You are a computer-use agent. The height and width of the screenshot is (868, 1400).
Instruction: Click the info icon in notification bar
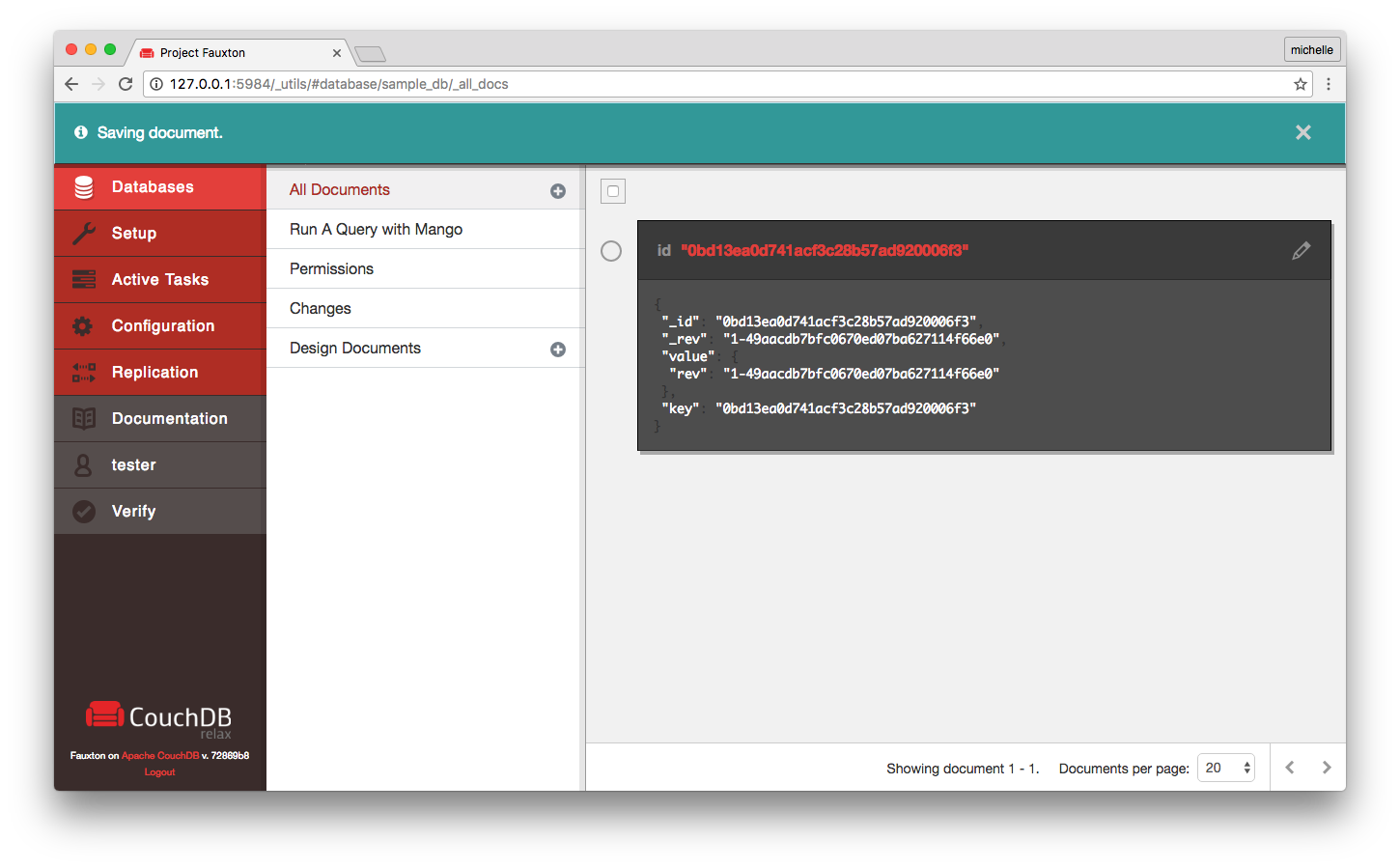point(81,132)
